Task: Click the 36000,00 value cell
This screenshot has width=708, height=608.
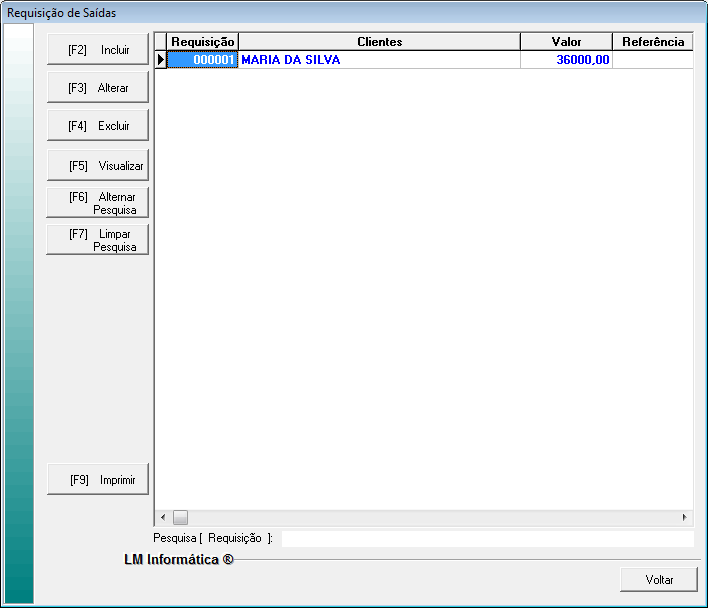Action: tap(566, 60)
